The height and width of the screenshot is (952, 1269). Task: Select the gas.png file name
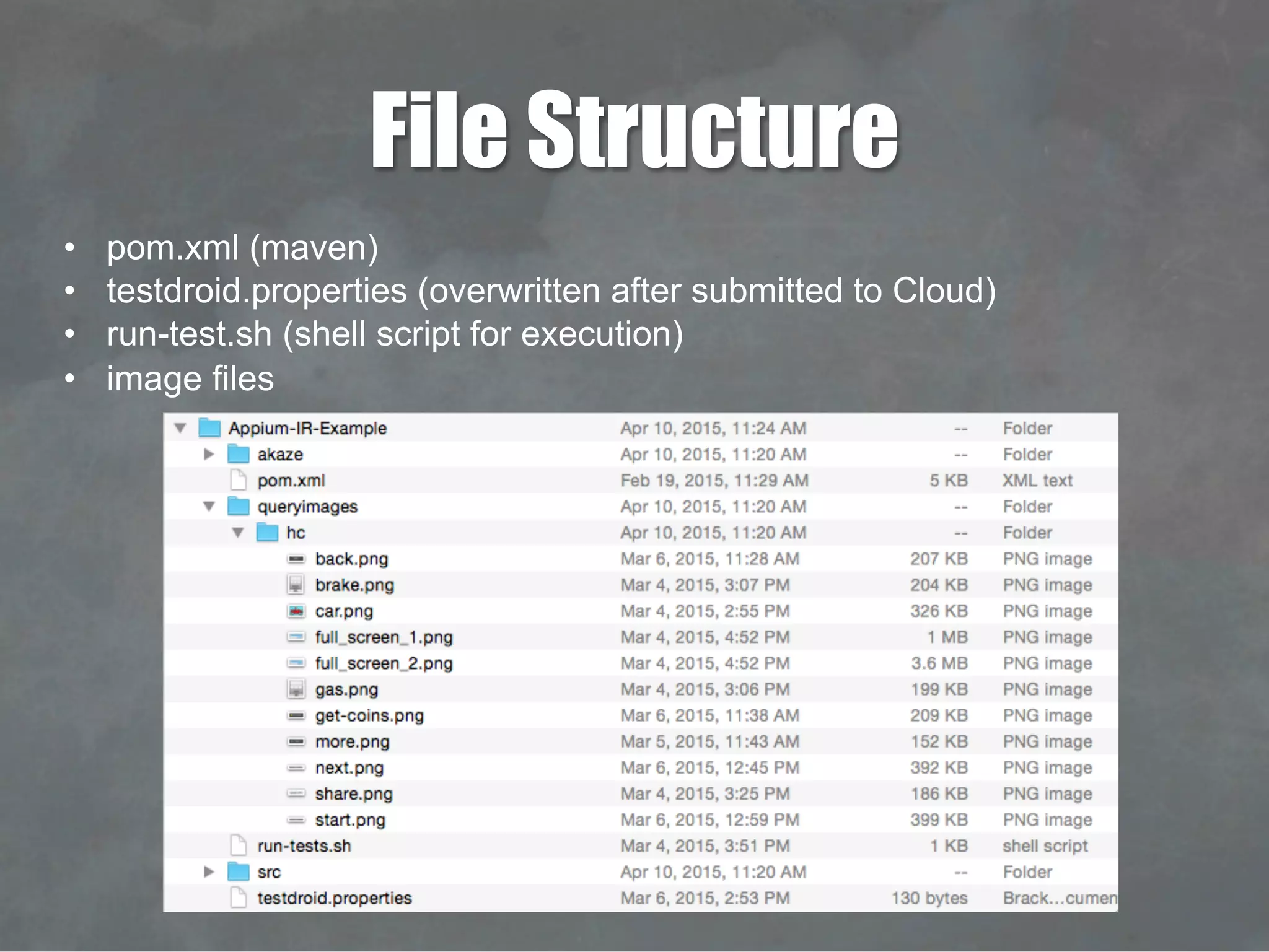346,690
